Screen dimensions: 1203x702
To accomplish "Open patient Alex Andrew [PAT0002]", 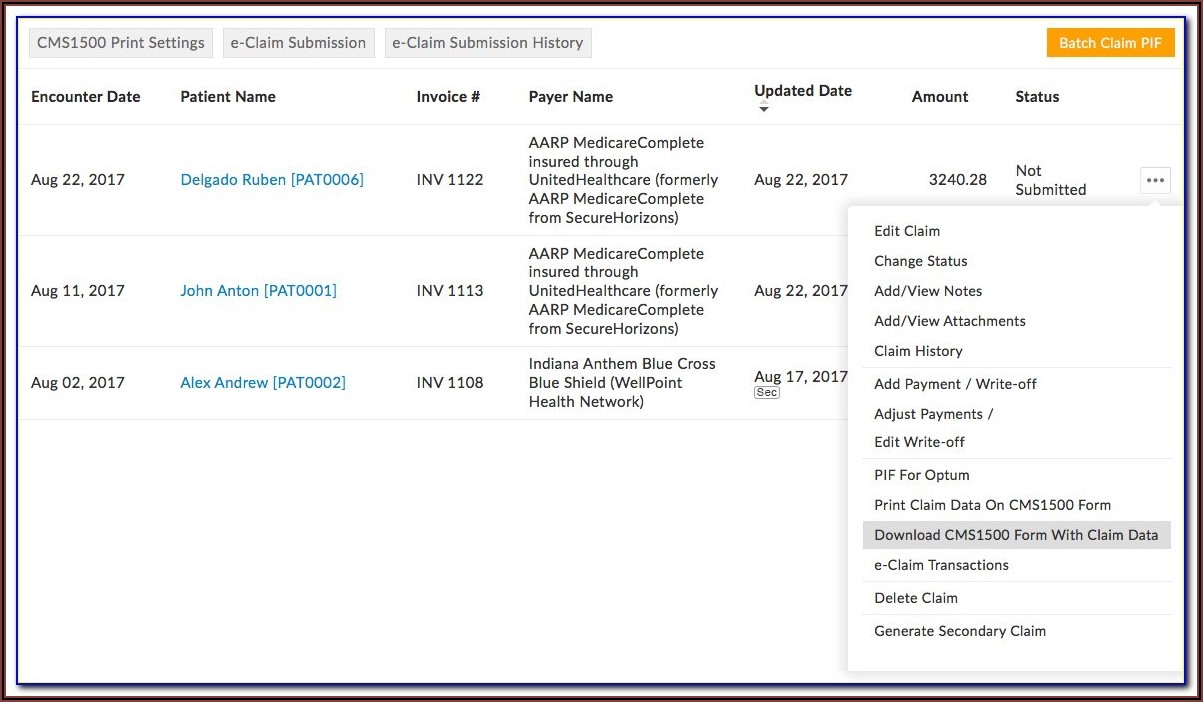I will pyautogui.click(x=263, y=383).
